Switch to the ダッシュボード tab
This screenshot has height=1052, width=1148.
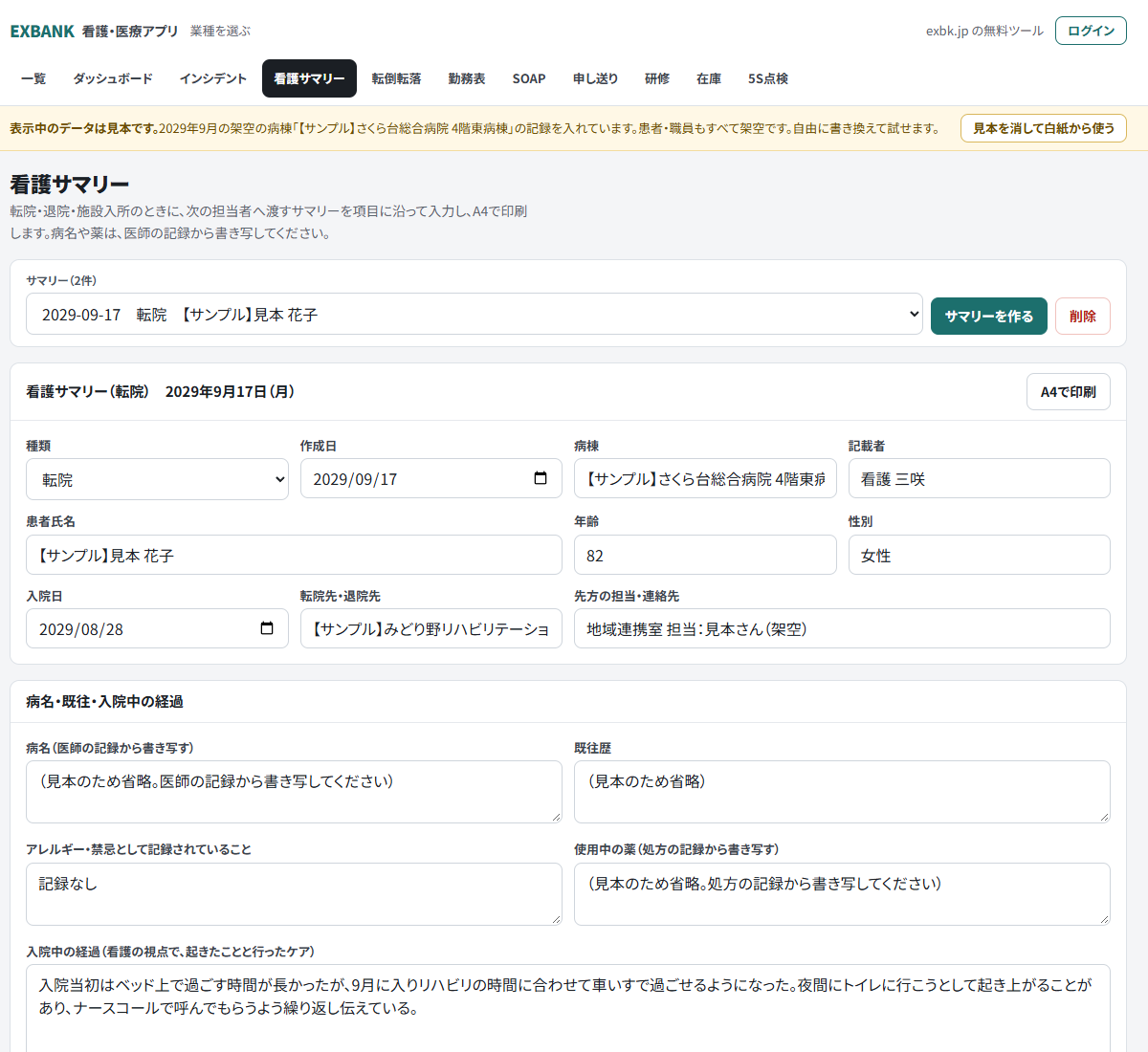point(113,78)
